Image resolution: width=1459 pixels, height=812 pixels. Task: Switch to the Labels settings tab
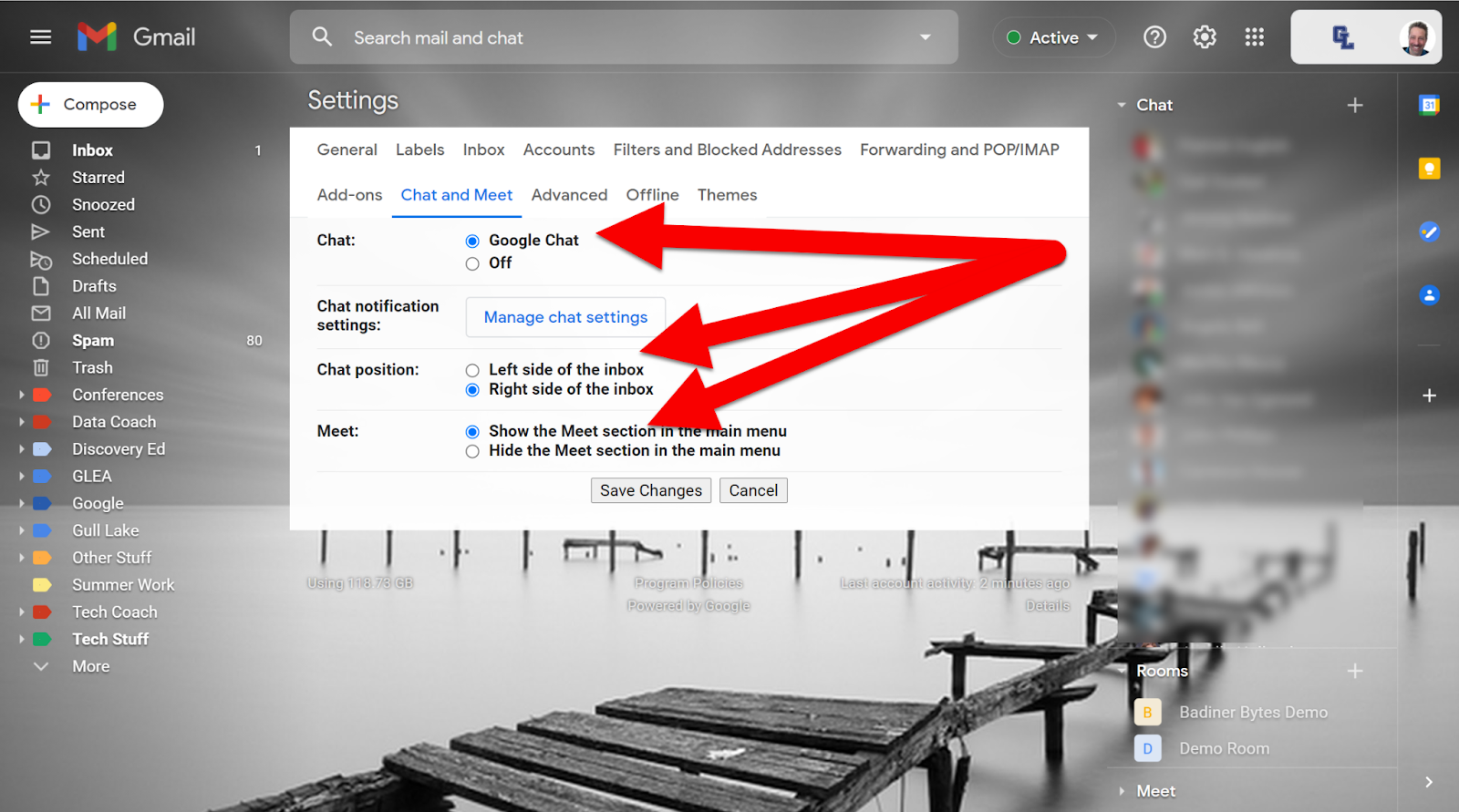(419, 150)
